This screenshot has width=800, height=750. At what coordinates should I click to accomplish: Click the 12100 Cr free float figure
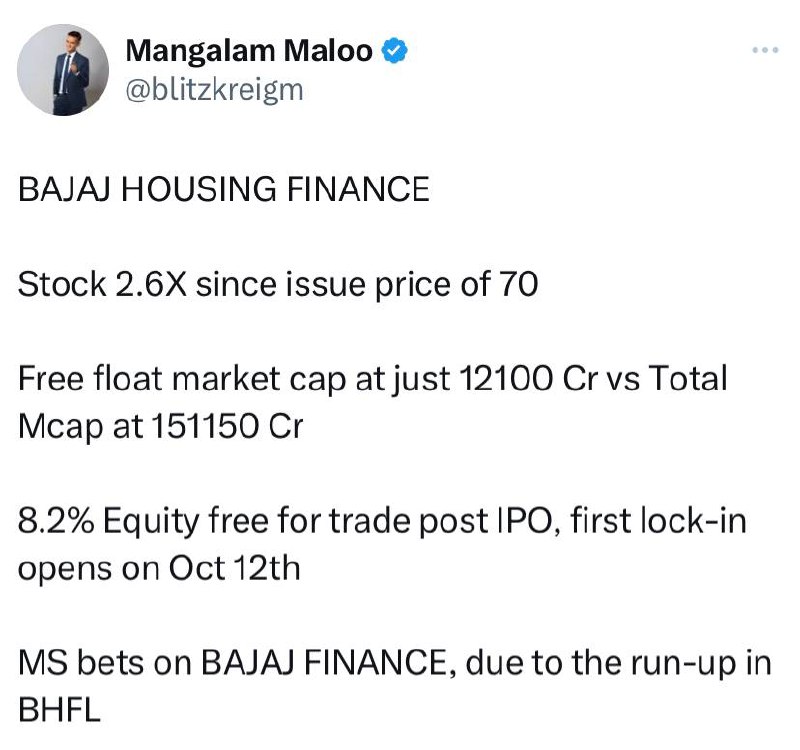(x=529, y=379)
